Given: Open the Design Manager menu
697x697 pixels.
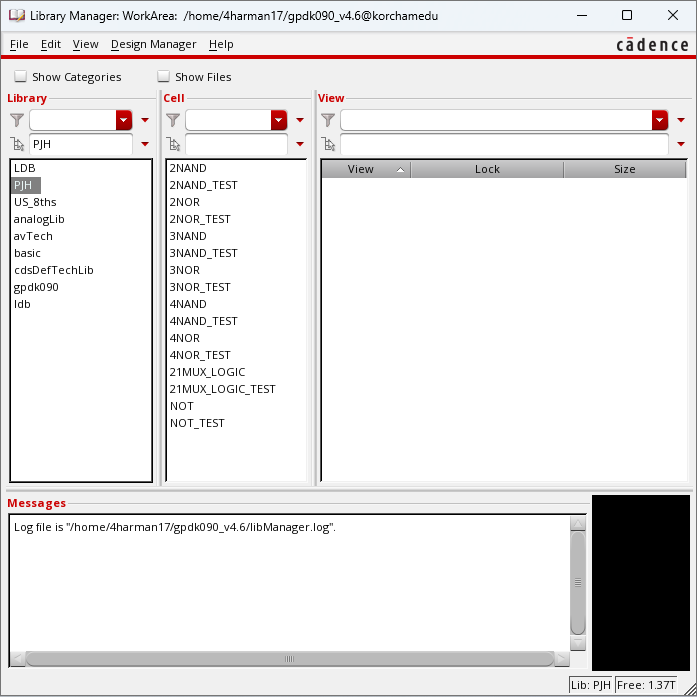Looking at the screenshot, I should tap(153, 44).
